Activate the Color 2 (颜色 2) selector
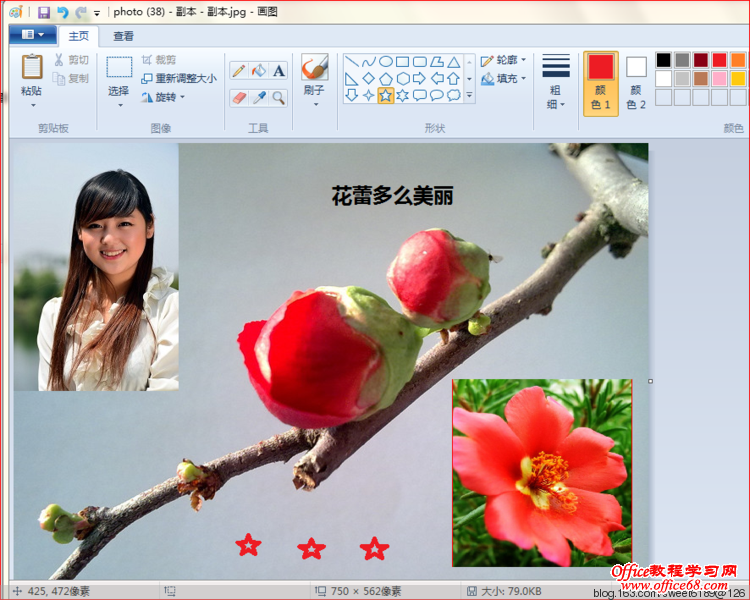Viewport: 750px width, 600px height. (636, 83)
